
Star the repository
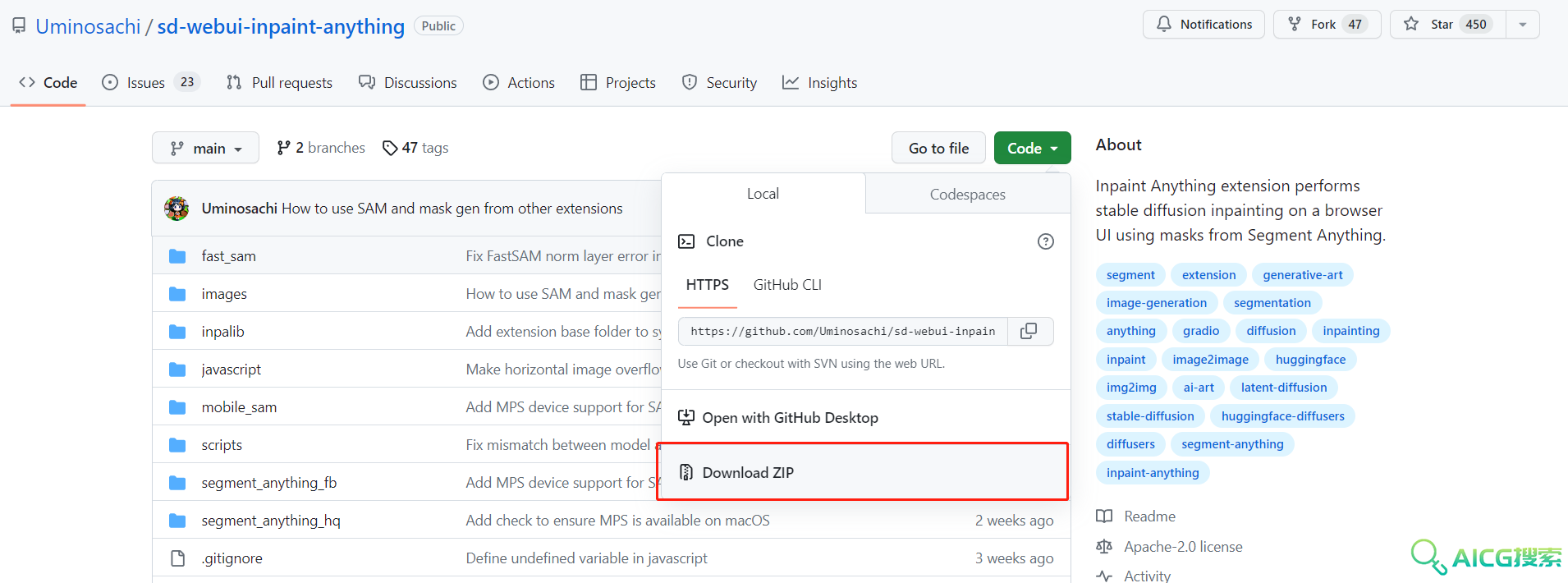1447,25
